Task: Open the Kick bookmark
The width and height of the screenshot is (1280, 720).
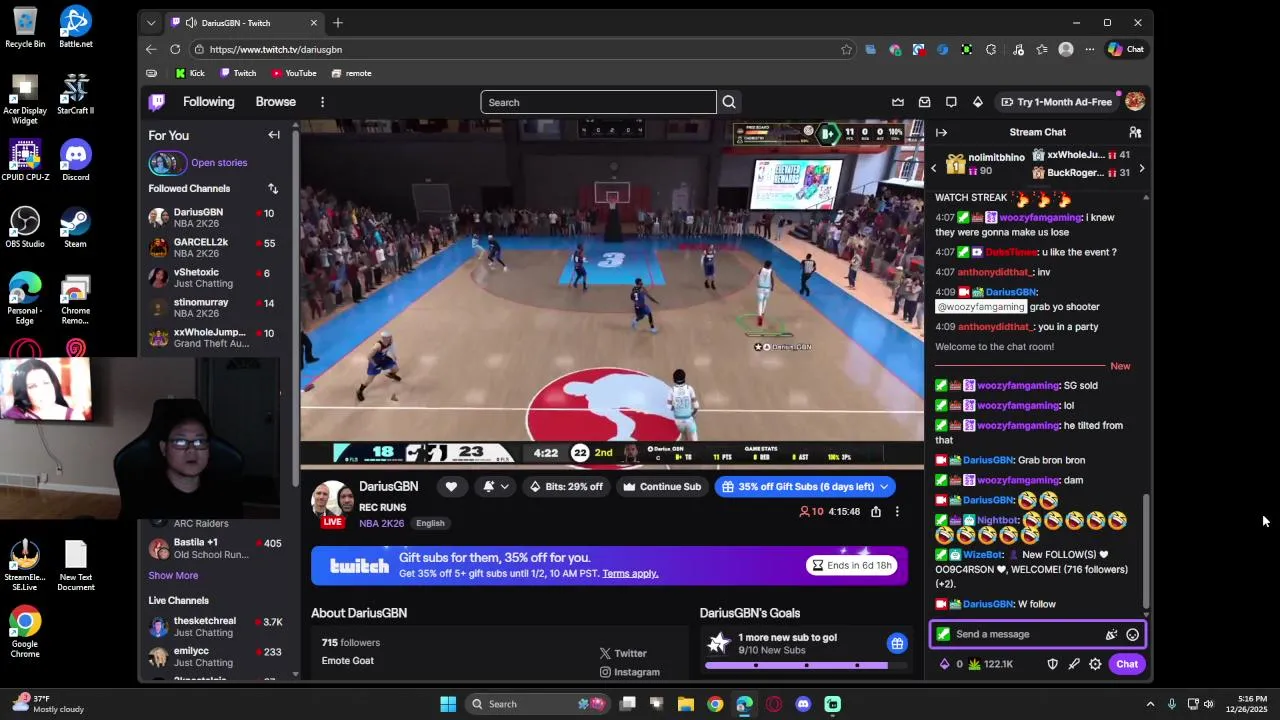Action: [x=189, y=73]
